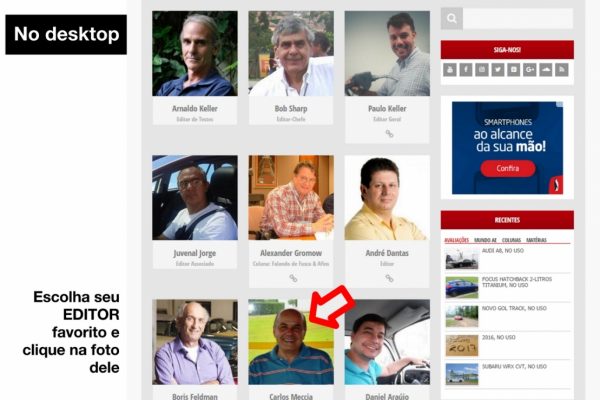The image size is (600, 400).
Task: Click the Confira ad button
Action: [x=508, y=168]
